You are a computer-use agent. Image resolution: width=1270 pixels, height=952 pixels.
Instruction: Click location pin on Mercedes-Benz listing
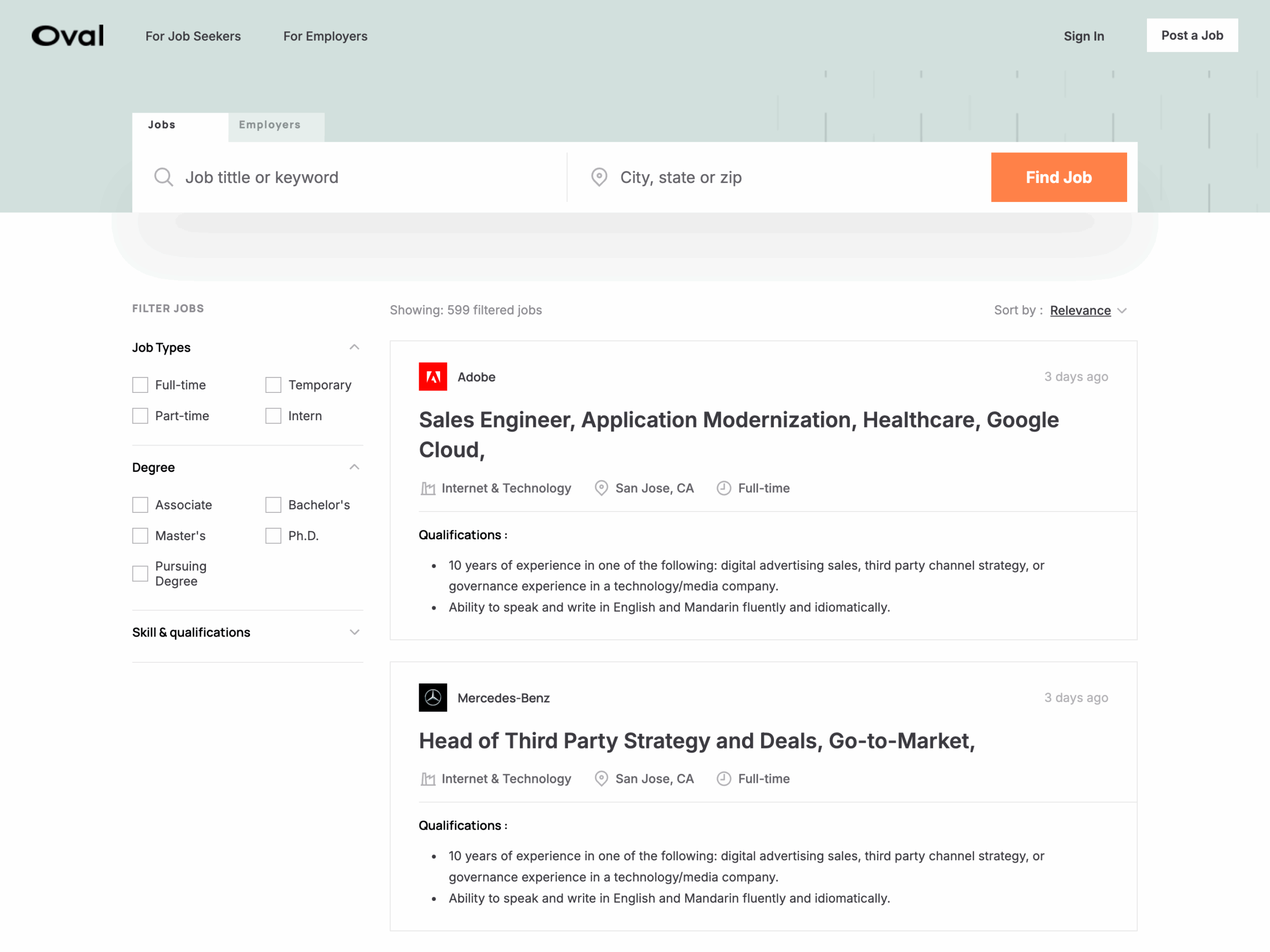[601, 778]
